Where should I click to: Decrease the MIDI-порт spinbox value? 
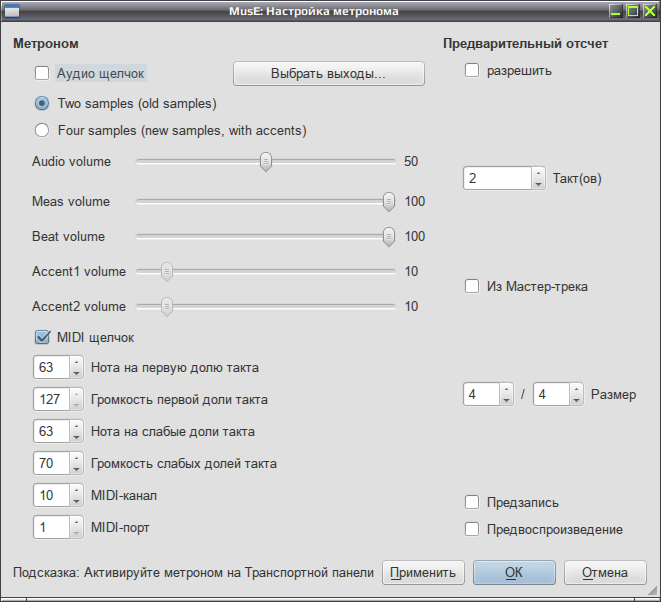pyautogui.click(x=76, y=533)
